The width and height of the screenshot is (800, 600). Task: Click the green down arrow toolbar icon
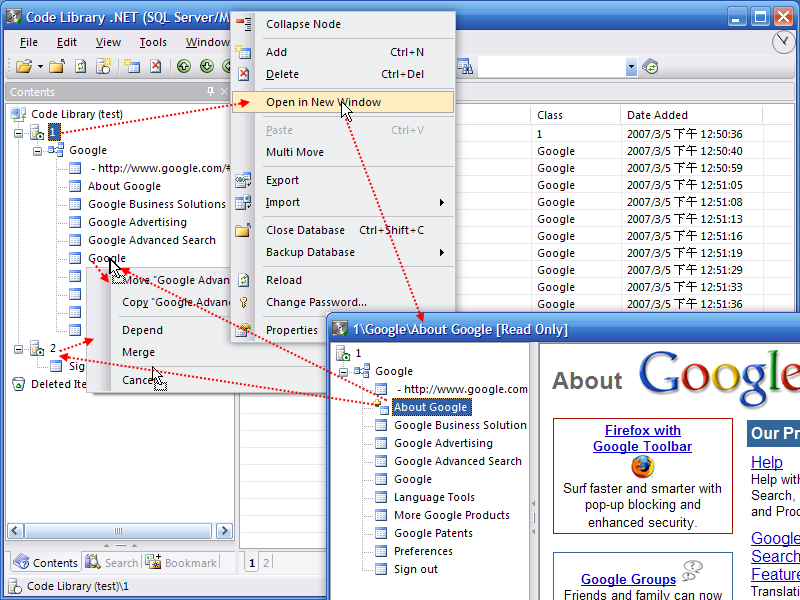(x=207, y=66)
